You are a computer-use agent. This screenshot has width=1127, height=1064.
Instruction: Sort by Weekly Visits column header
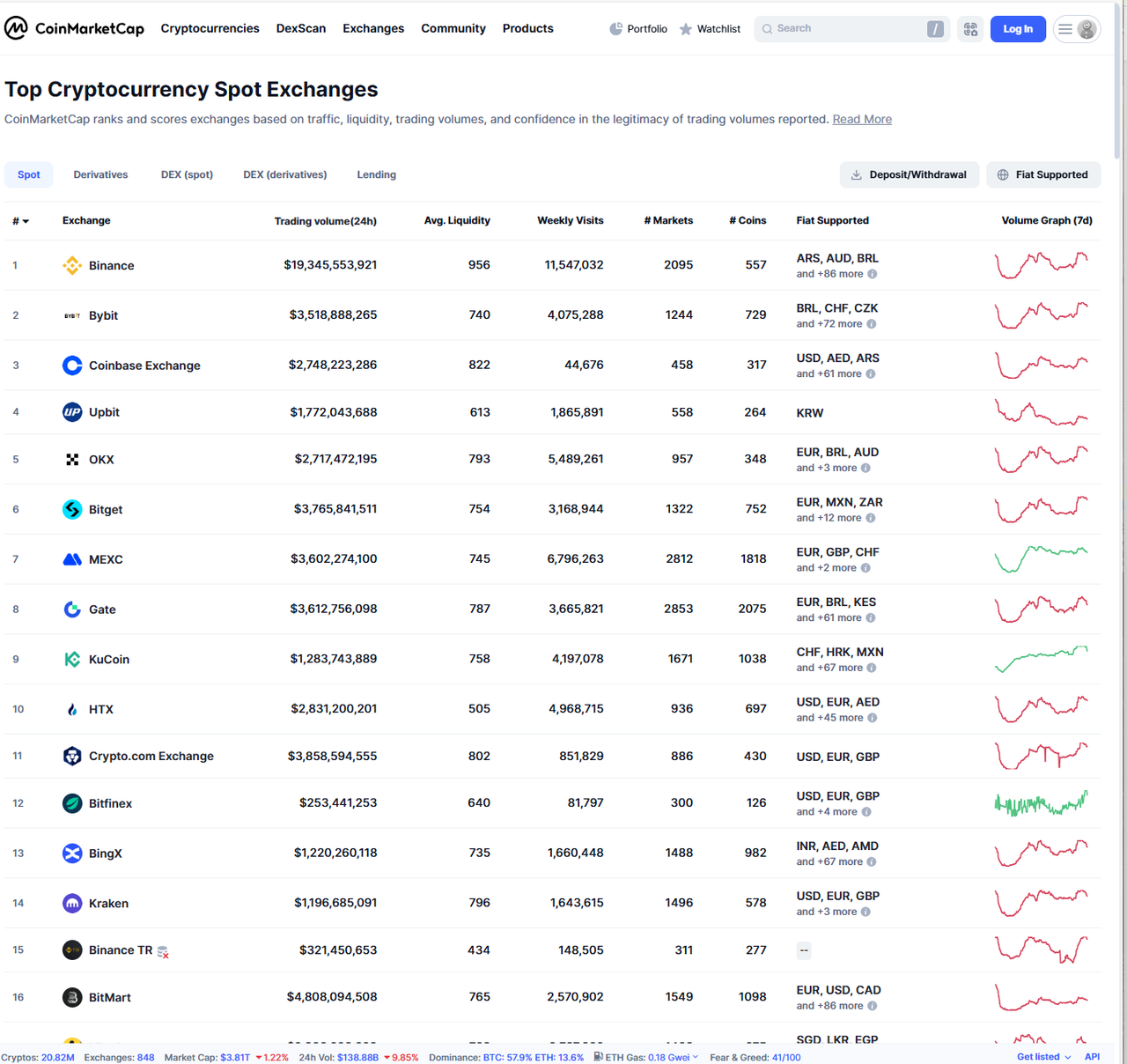(571, 221)
